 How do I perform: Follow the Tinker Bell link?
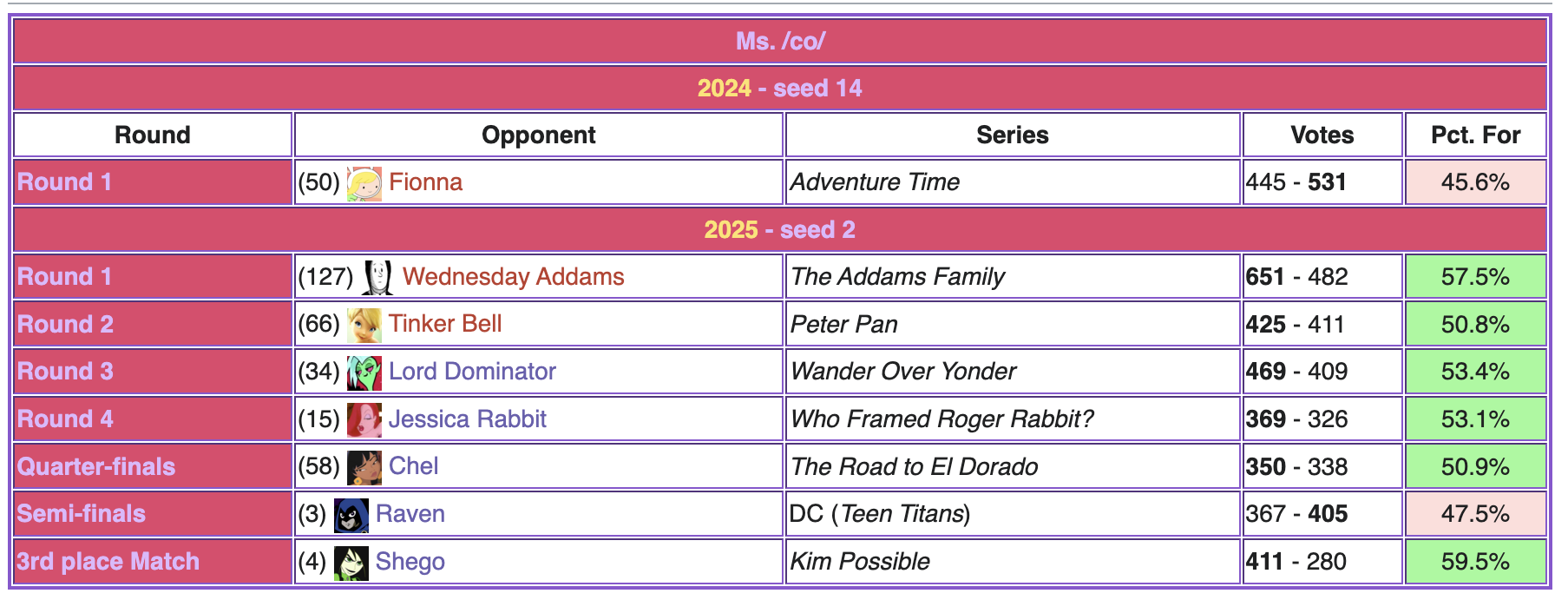pyautogui.click(x=445, y=324)
